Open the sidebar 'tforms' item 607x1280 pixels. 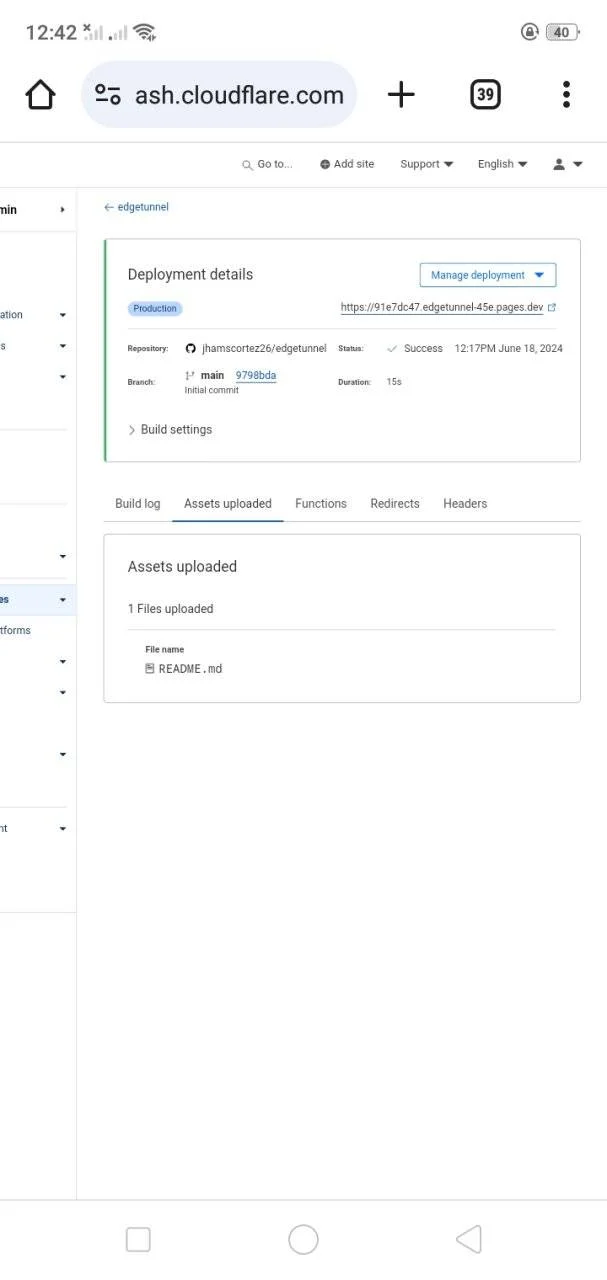16,630
